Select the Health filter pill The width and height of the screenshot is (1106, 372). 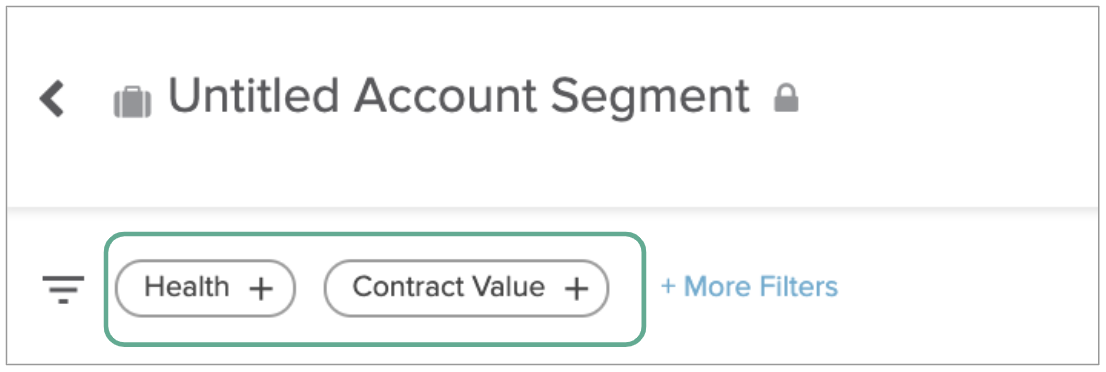(205, 288)
